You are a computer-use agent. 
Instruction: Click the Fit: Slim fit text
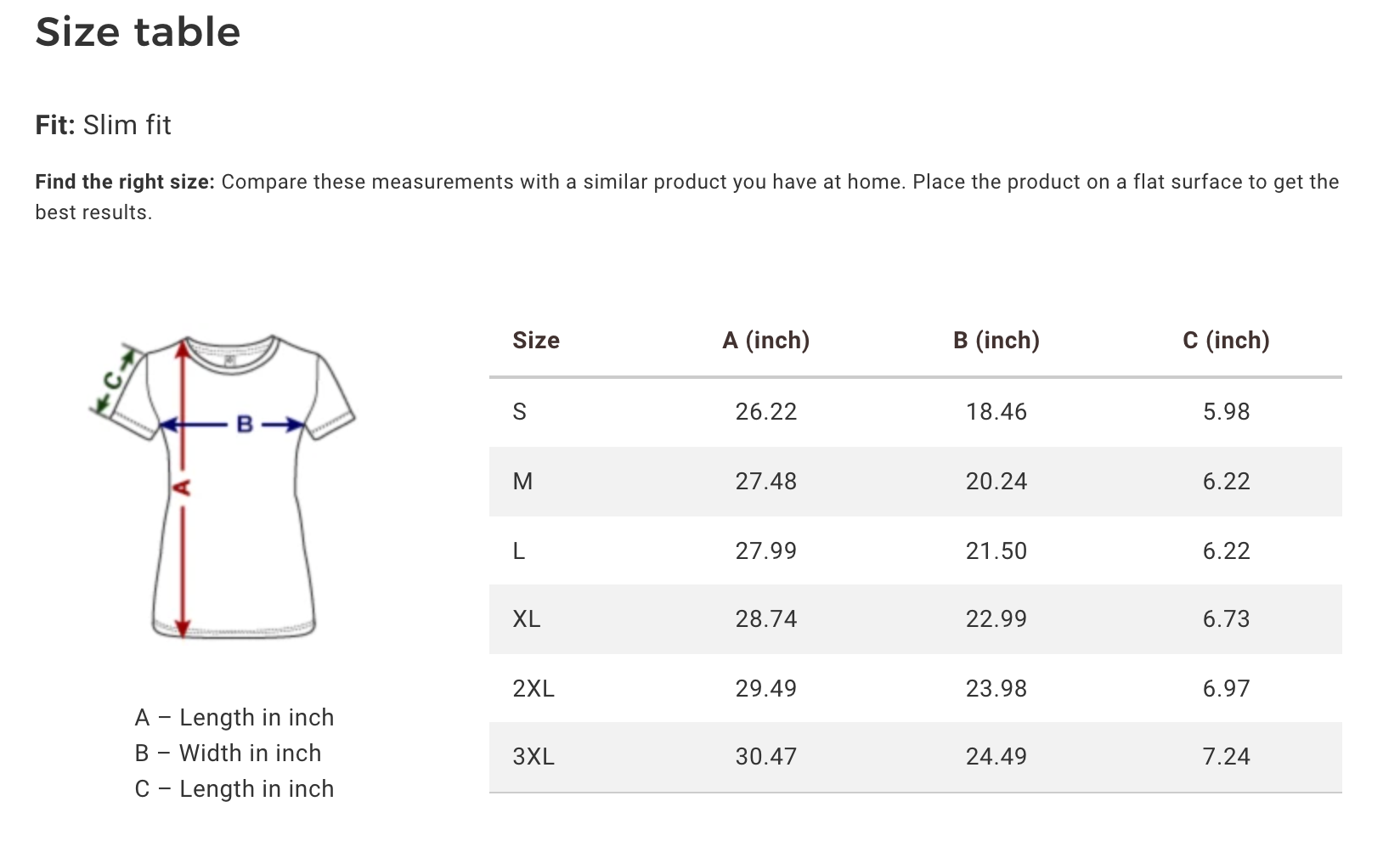coord(104,125)
